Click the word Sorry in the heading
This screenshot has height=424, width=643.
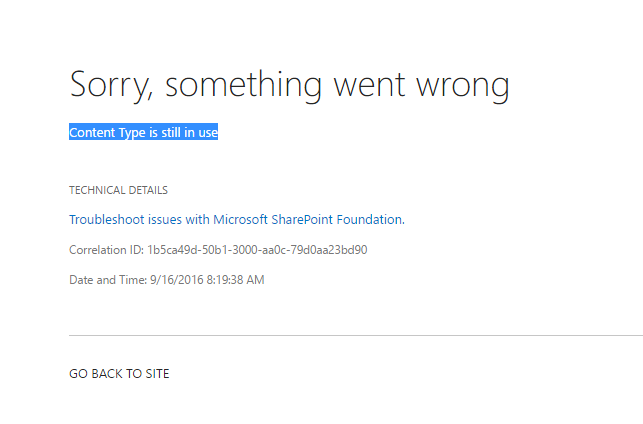point(112,85)
